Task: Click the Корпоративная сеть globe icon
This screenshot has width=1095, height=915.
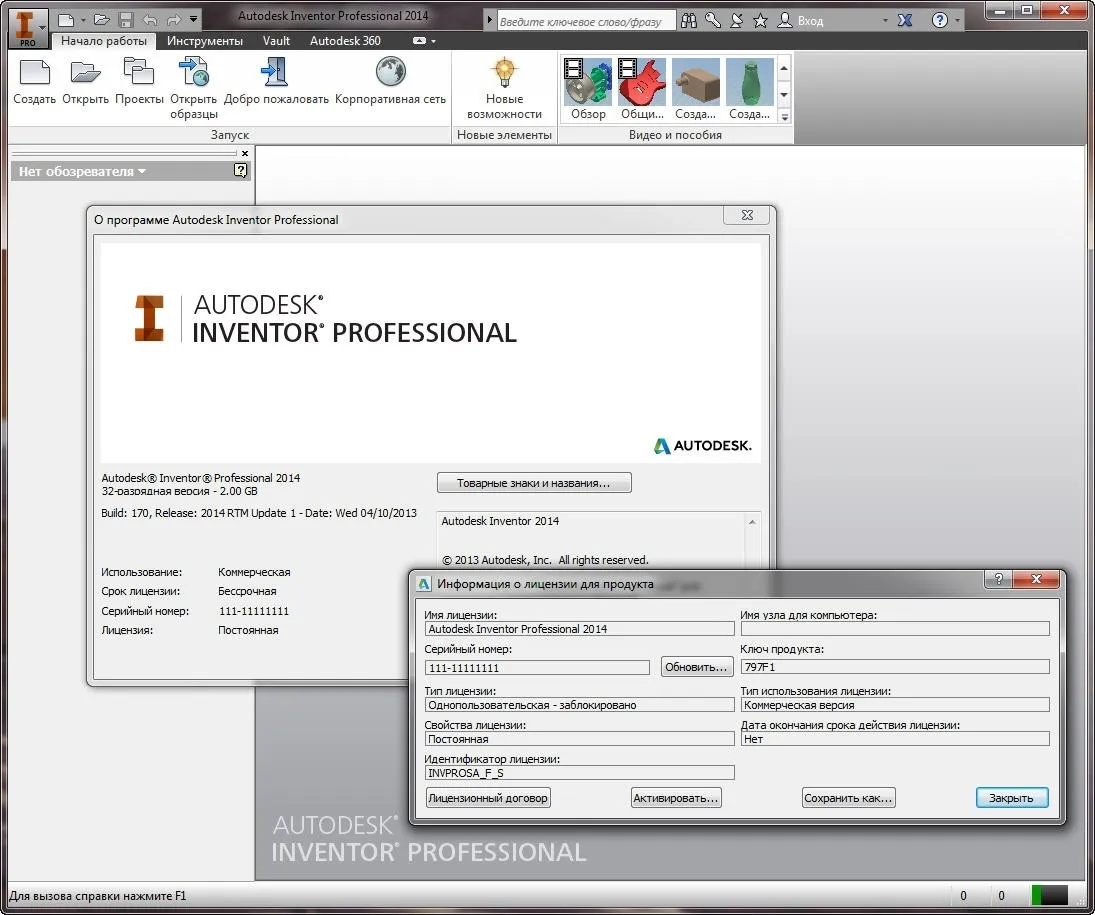Action: click(390, 82)
